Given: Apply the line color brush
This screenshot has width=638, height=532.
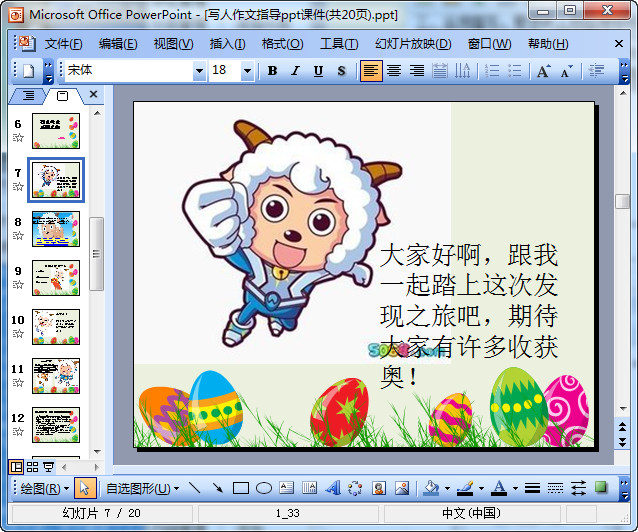Looking at the screenshot, I should (x=465, y=488).
